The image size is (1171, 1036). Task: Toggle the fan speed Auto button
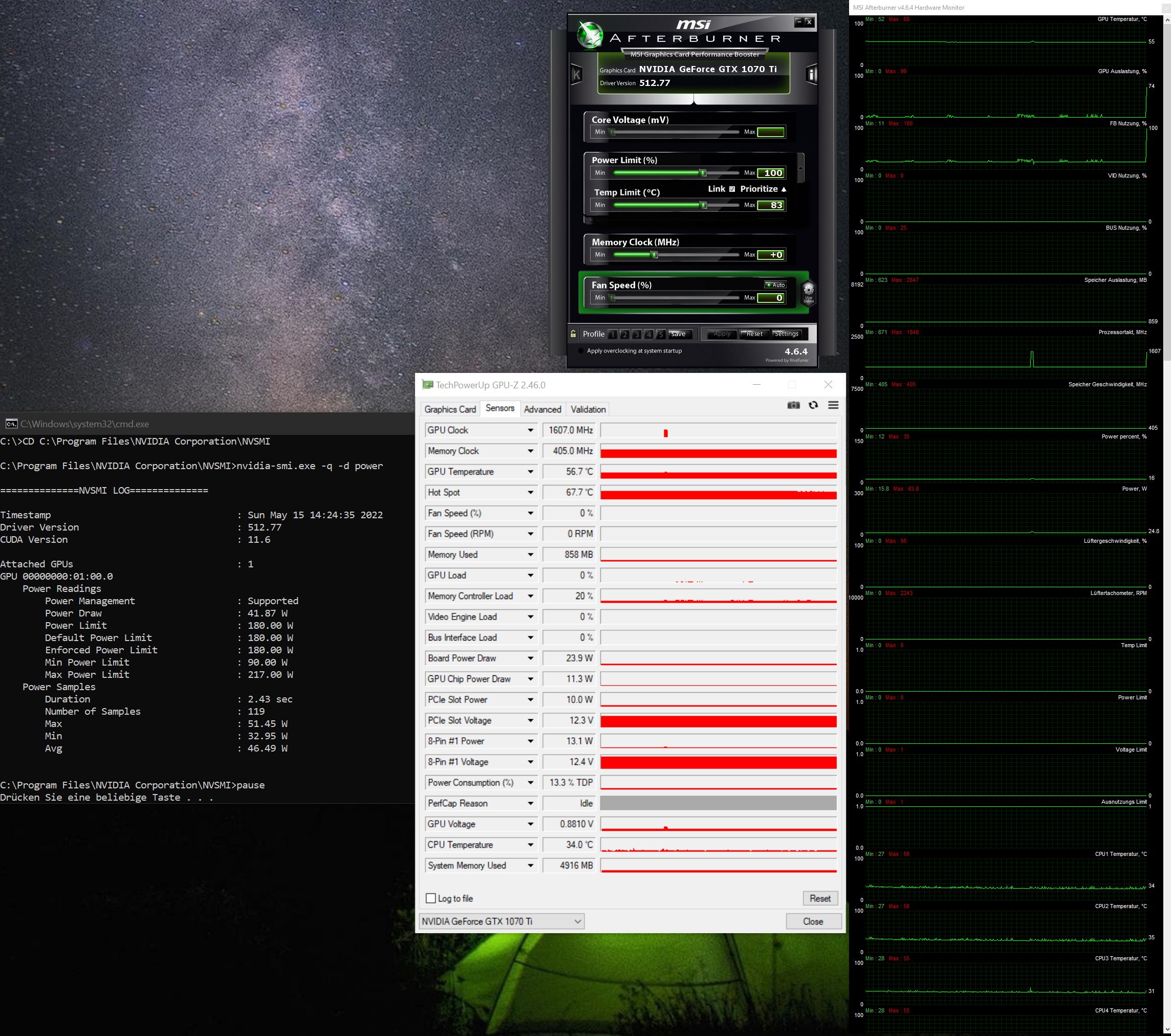(776, 284)
